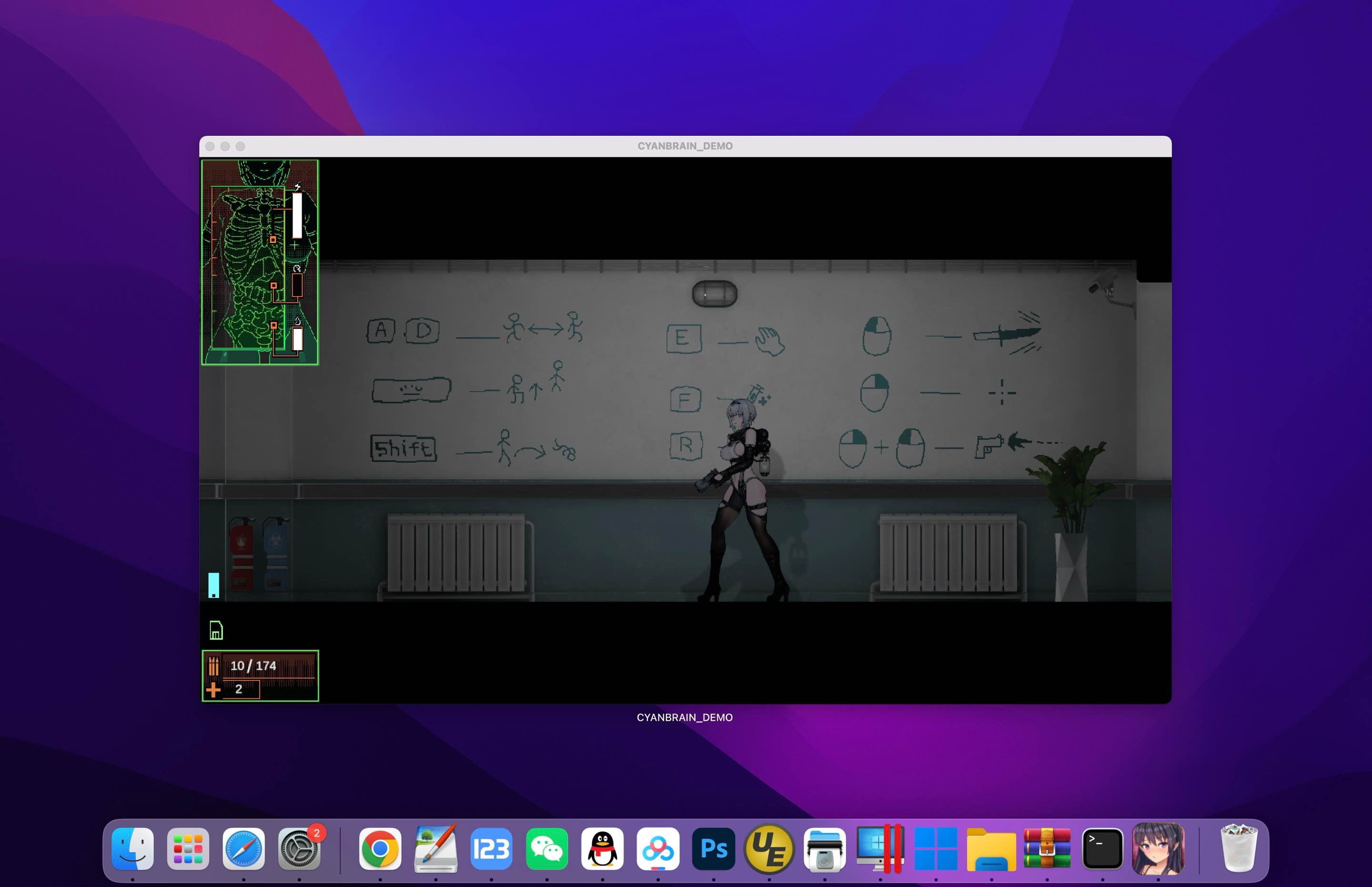Click the Shift key drawing on wall

click(403, 448)
